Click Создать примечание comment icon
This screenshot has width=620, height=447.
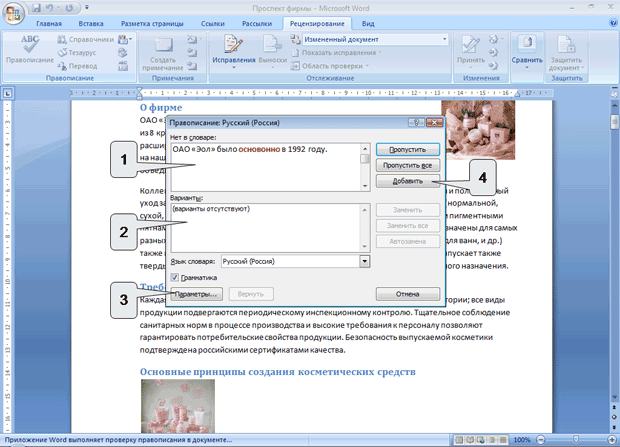pos(163,53)
